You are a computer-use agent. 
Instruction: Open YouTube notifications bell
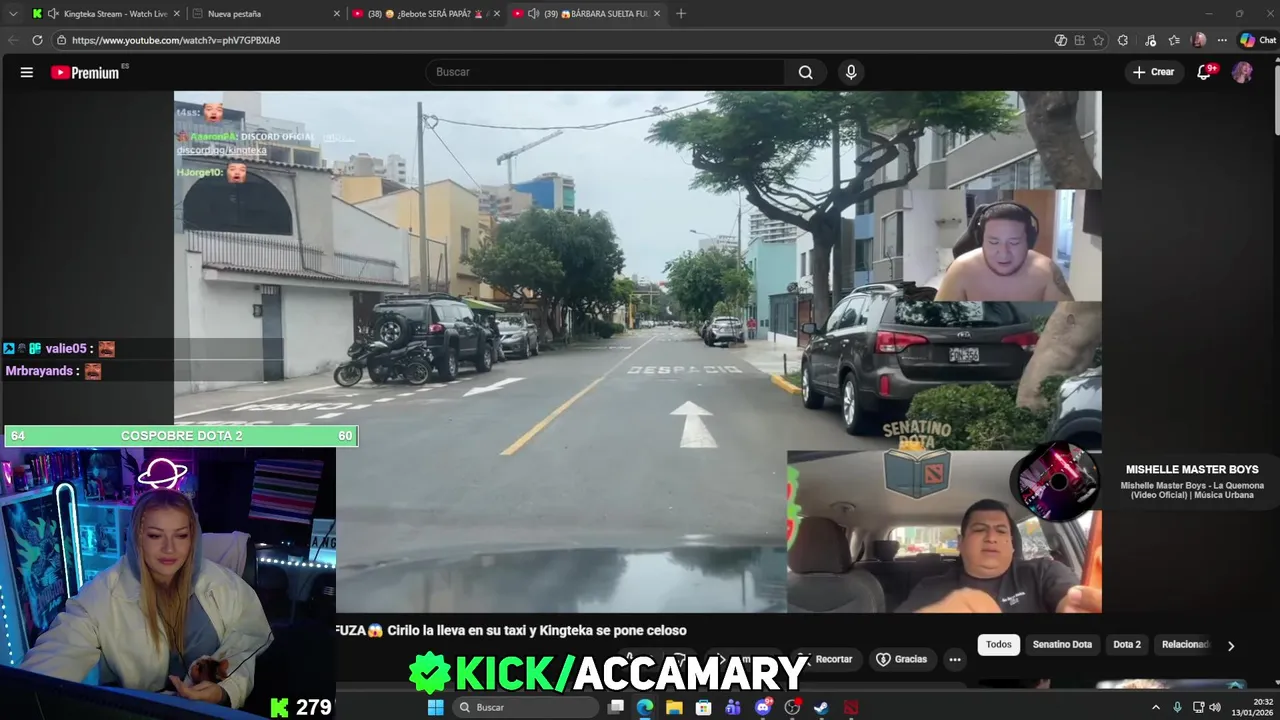[x=1205, y=72]
